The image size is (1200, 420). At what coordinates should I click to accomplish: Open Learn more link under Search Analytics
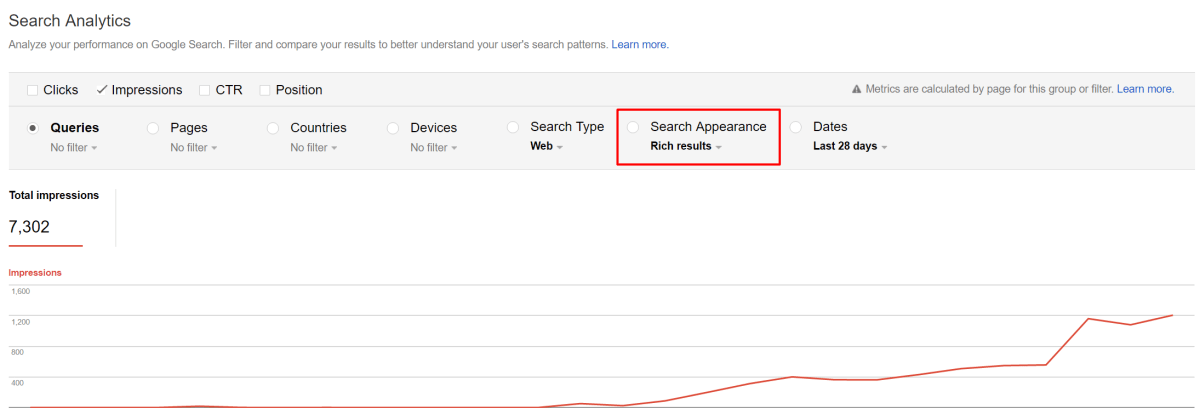point(639,45)
